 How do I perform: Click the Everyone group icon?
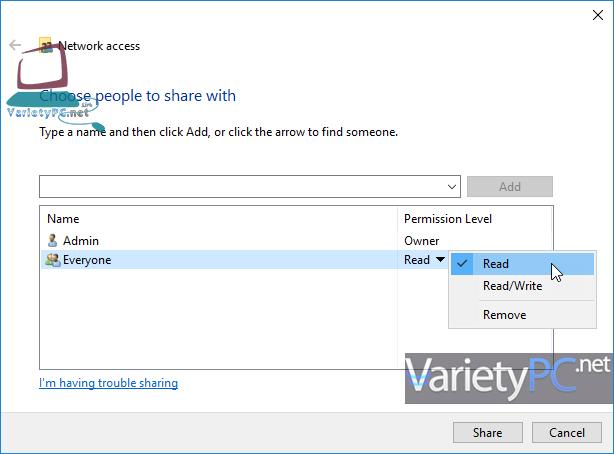point(53,260)
